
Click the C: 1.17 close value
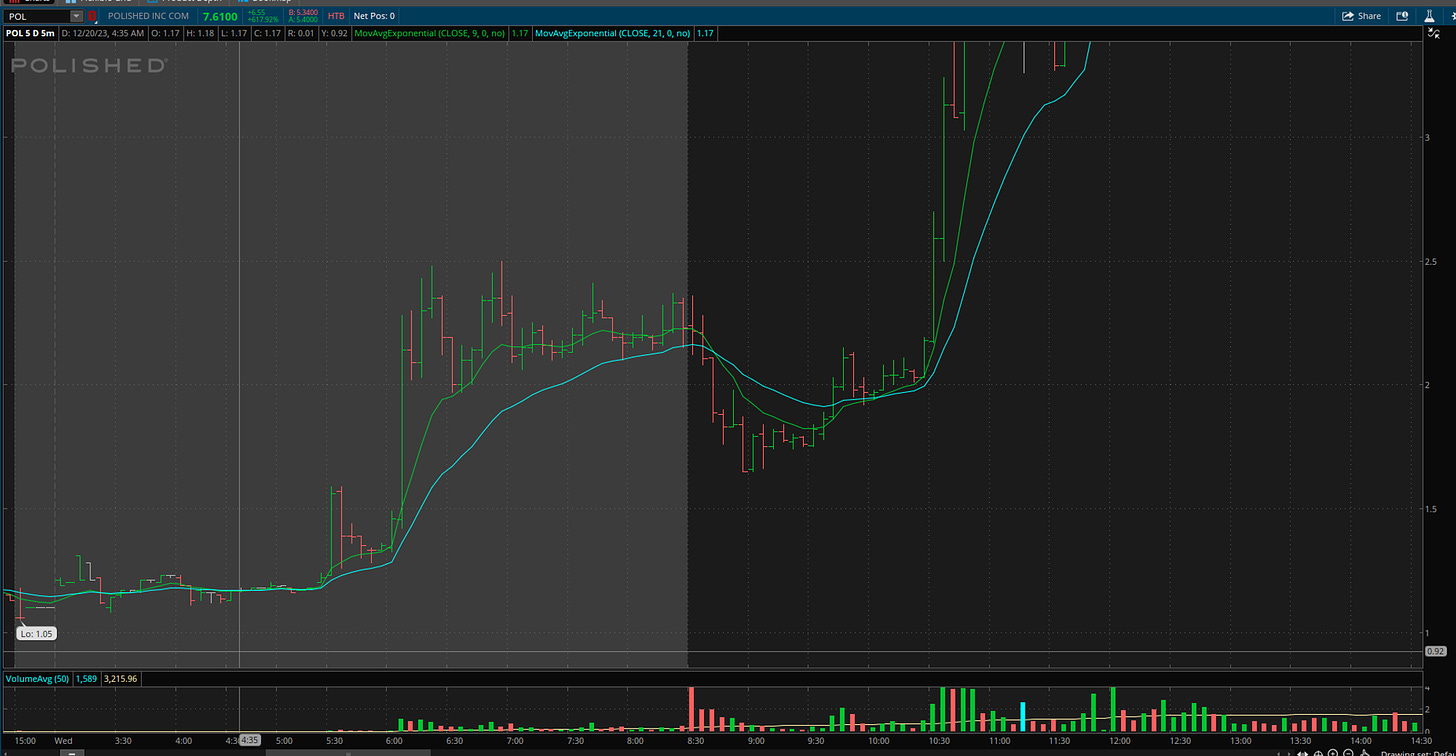tap(269, 33)
